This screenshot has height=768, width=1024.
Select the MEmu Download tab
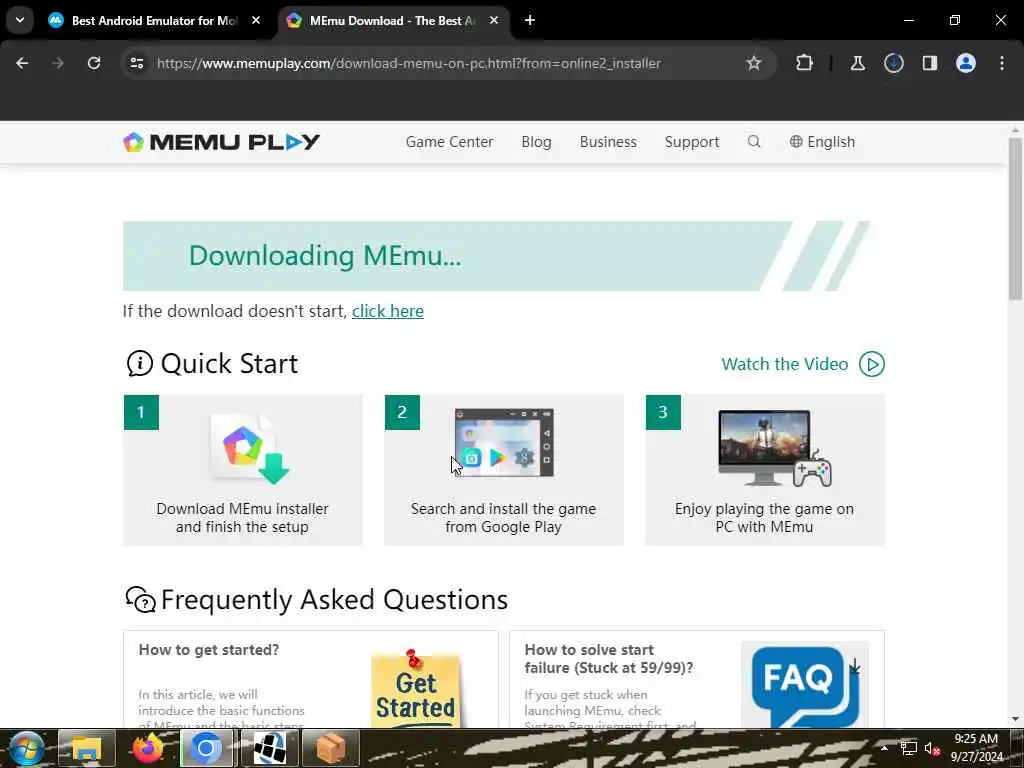[x=392, y=20]
